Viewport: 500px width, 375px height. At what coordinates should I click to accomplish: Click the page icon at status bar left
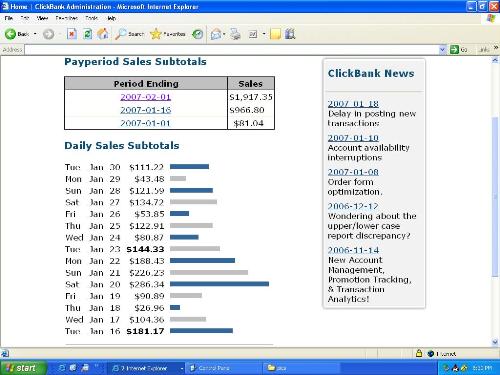tap(5, 353)
